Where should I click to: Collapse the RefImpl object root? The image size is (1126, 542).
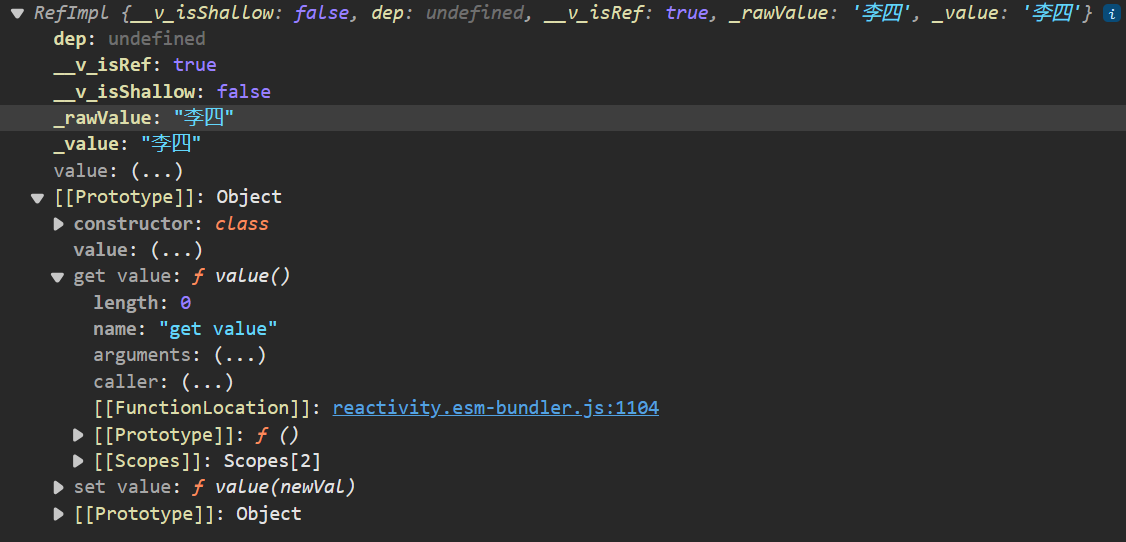tap(18, 13)
